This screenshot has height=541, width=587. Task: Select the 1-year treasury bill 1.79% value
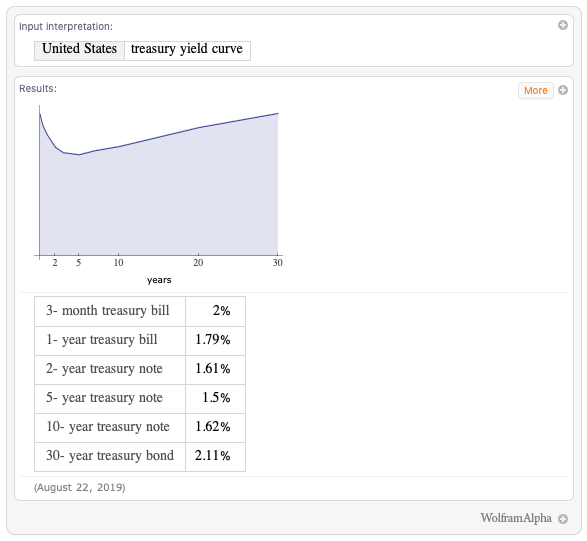(x=213, y=340)
